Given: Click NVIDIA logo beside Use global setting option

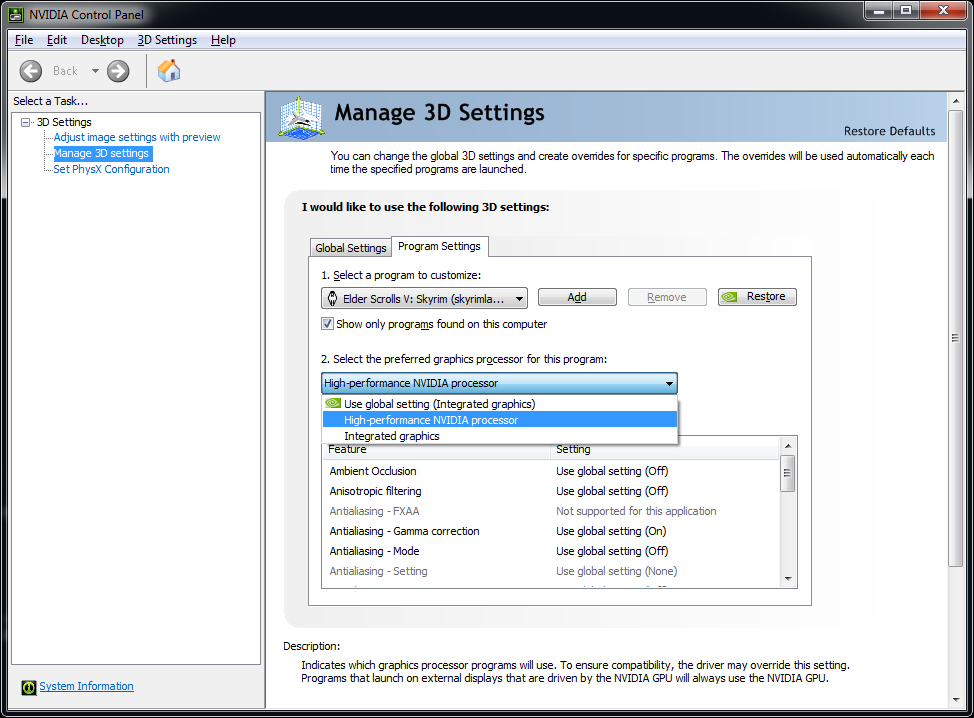Looking at the screenshot, I should tap(333, 403).
